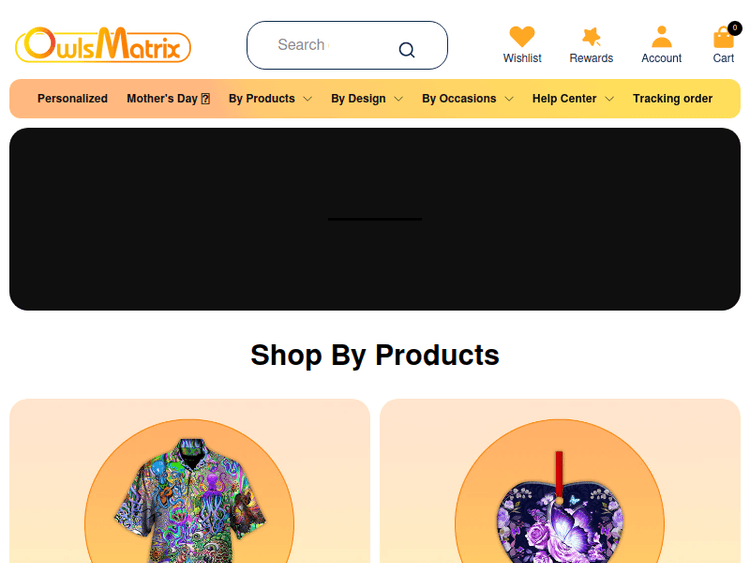
Task: Open the shopping Cart bag icon
Action: click(x=723, y=37)
